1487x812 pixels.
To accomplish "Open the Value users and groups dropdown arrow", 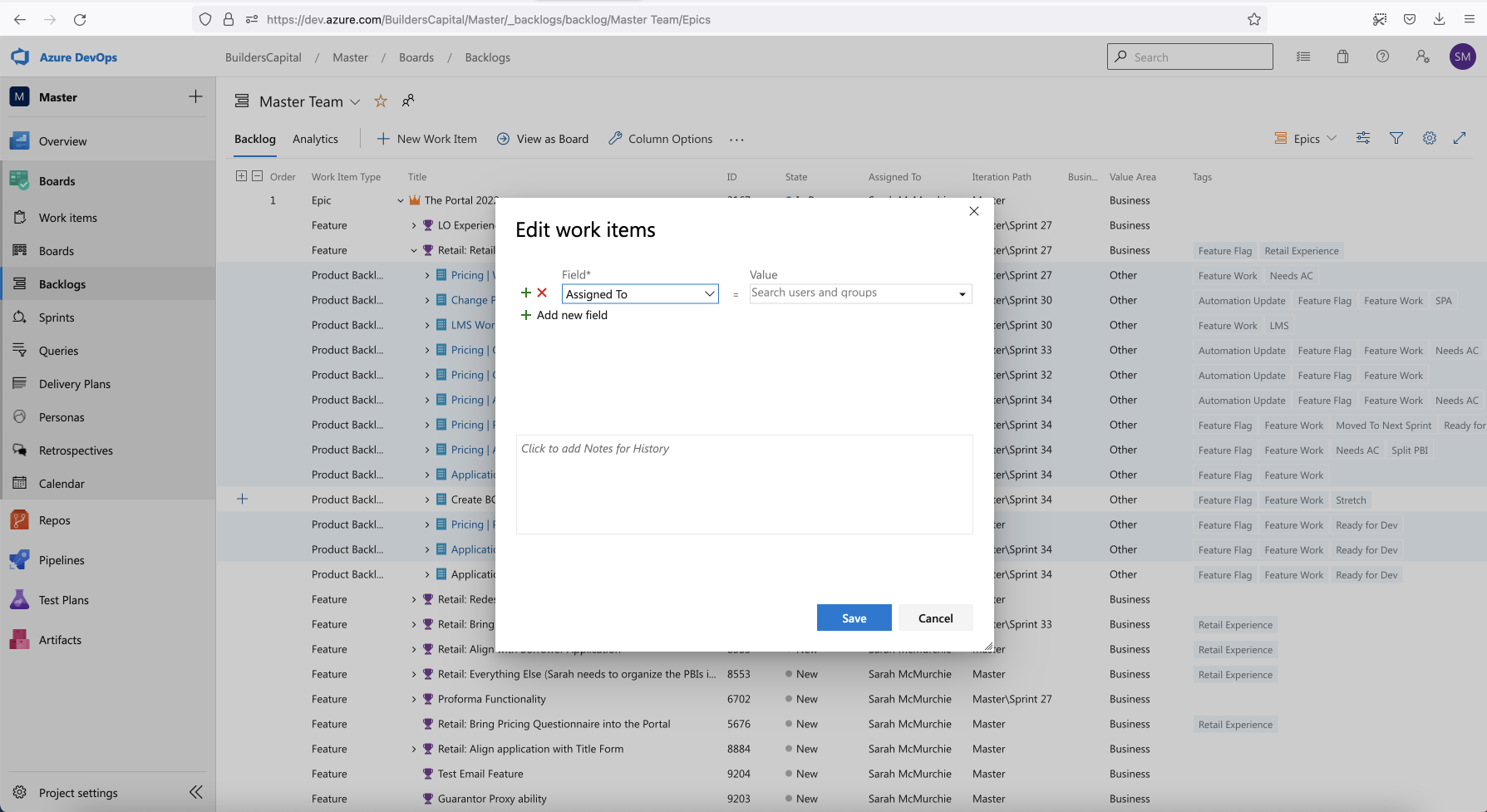I will pos(963,294).
